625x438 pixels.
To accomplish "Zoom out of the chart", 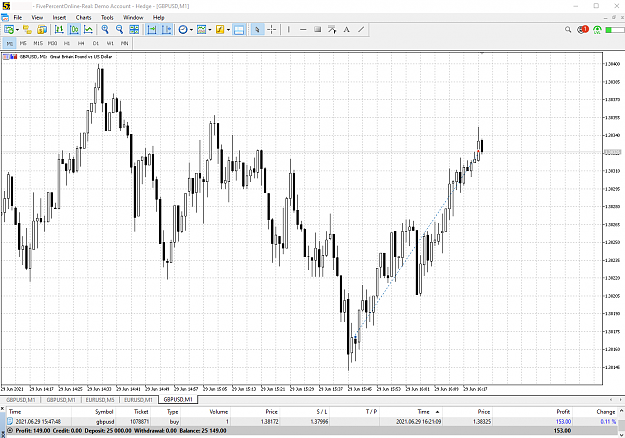I will [120, 29].
